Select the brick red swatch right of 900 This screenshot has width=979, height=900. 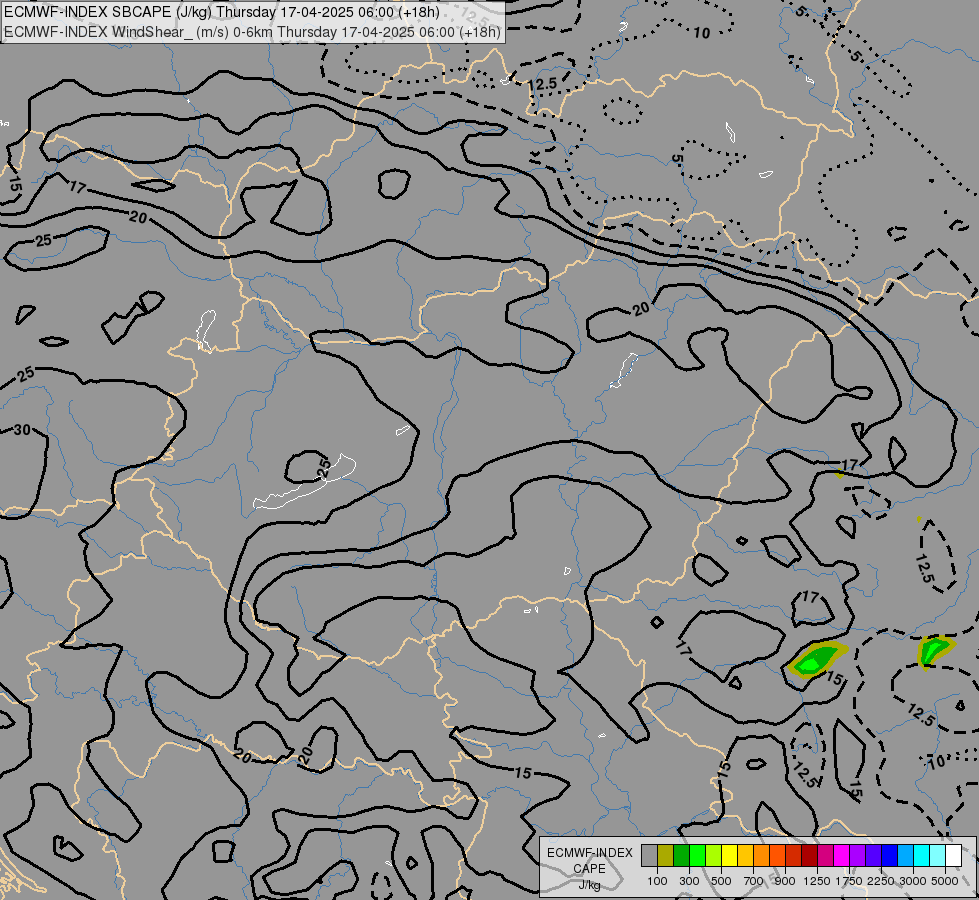click(794, 855)
